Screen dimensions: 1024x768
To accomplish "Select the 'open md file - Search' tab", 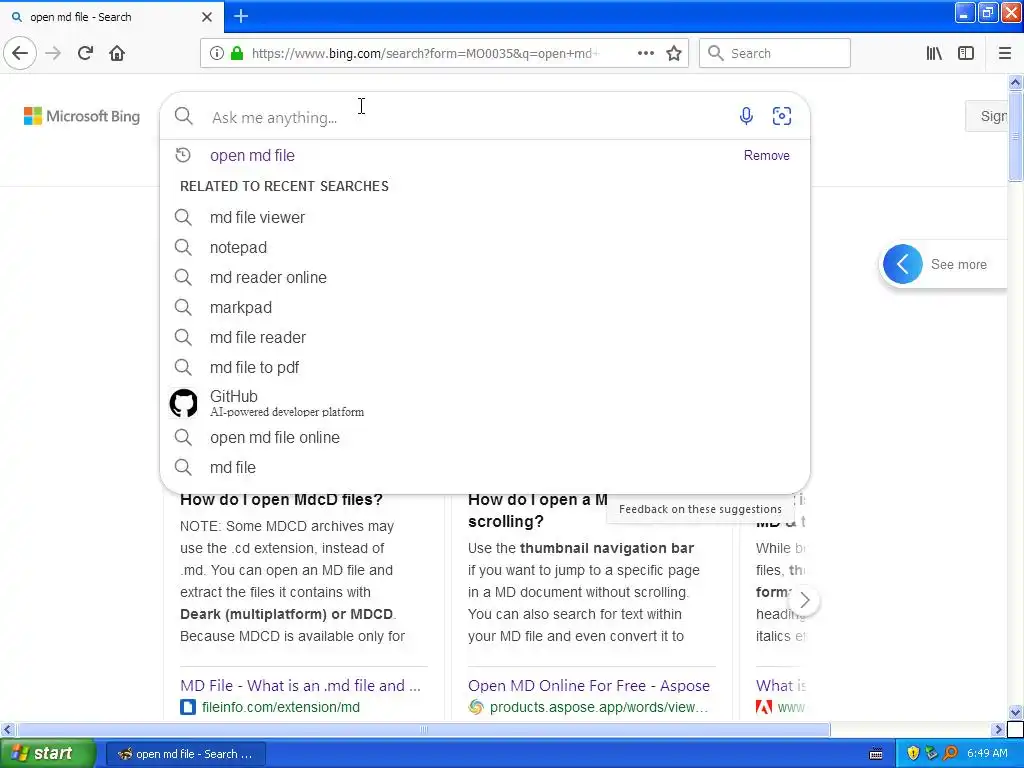I will pyautogui.click(x=111, y=17).
